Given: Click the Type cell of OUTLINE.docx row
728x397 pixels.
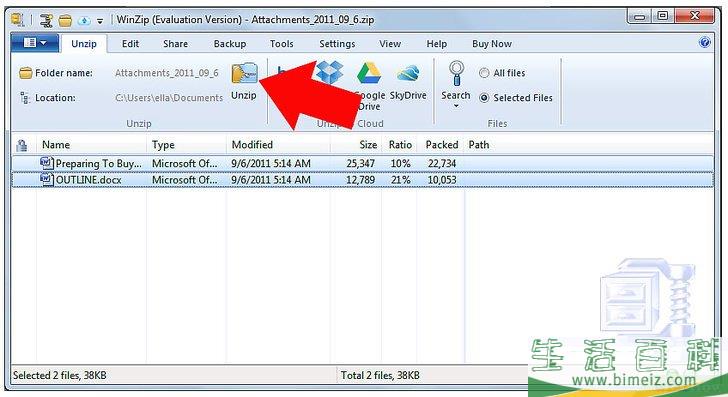Looking at the screenshot, I should [x=185, y=180].
